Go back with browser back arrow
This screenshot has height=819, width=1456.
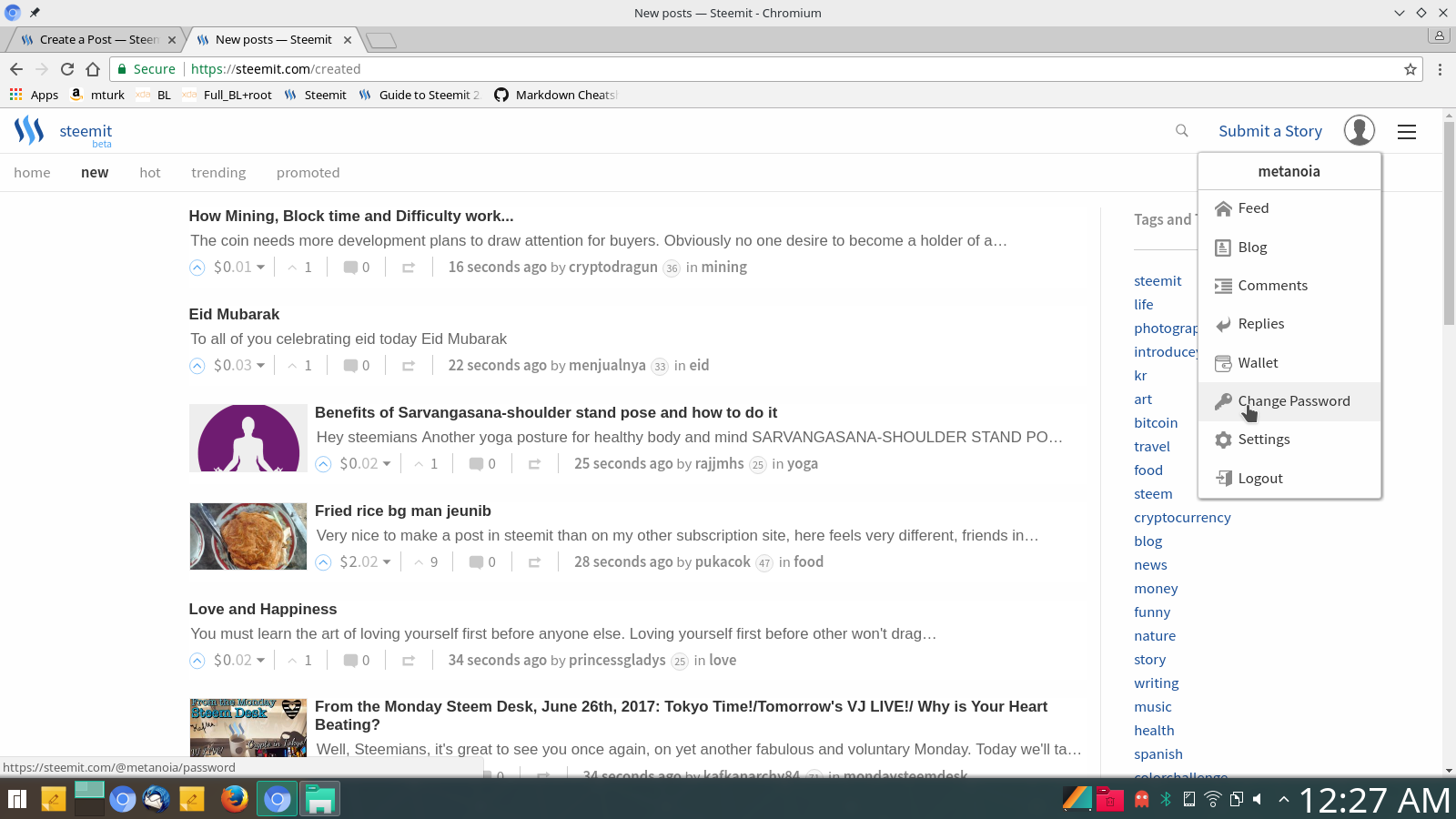(16, 69)
